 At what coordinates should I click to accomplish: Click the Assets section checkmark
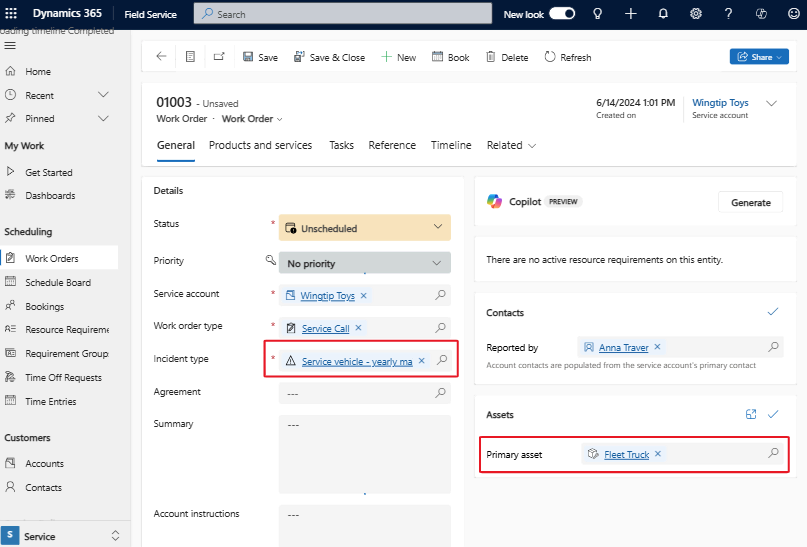coord(773,414)
